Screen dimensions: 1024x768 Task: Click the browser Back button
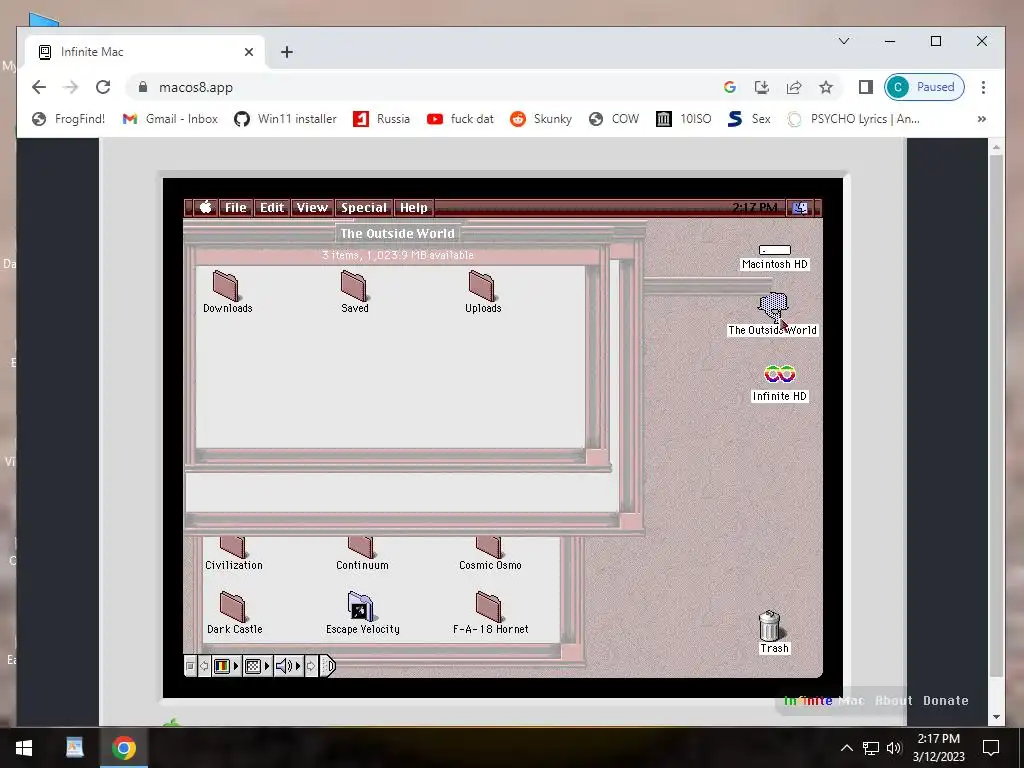point(39,87)
